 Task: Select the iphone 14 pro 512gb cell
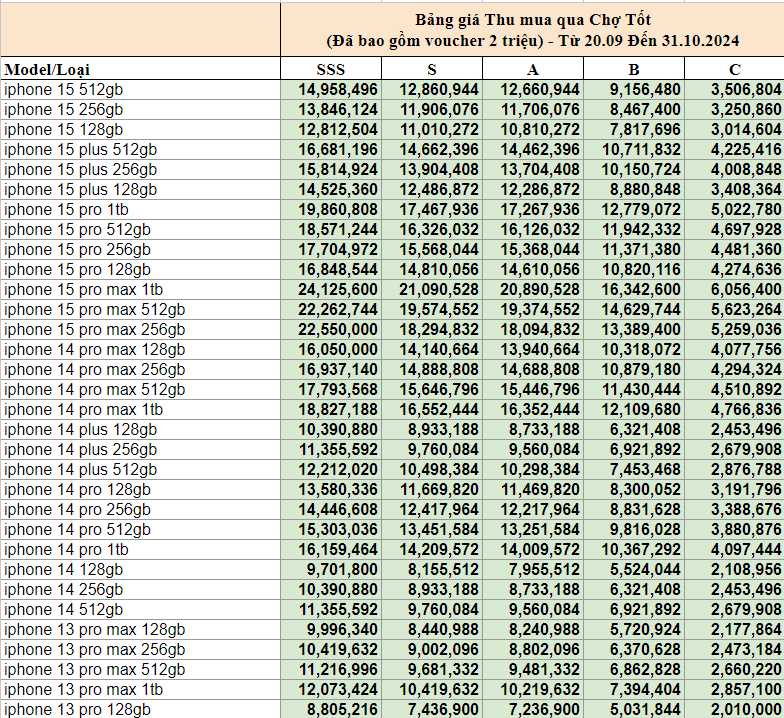140,530
